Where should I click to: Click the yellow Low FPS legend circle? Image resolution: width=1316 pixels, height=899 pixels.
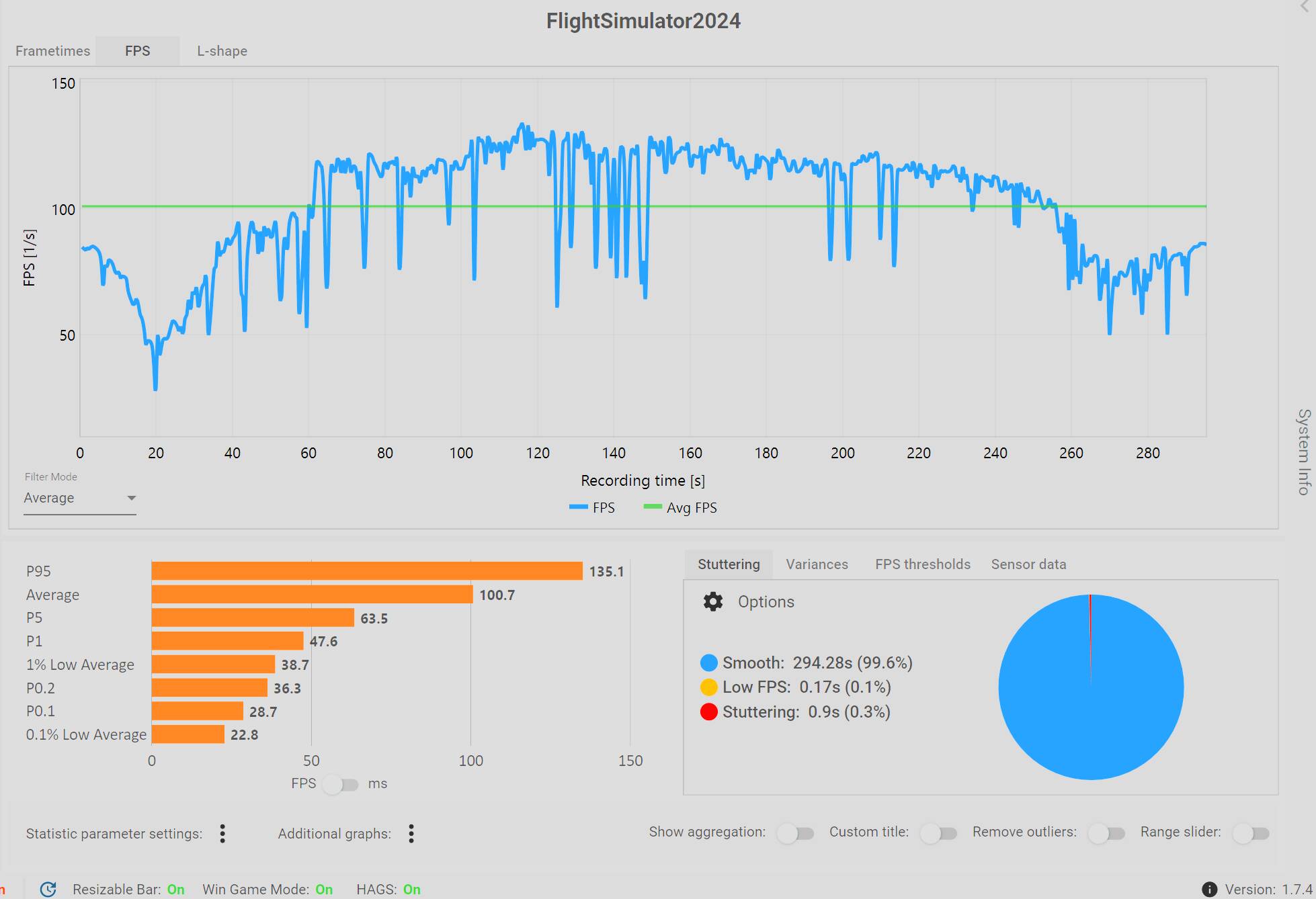click(x=709, y=687)
